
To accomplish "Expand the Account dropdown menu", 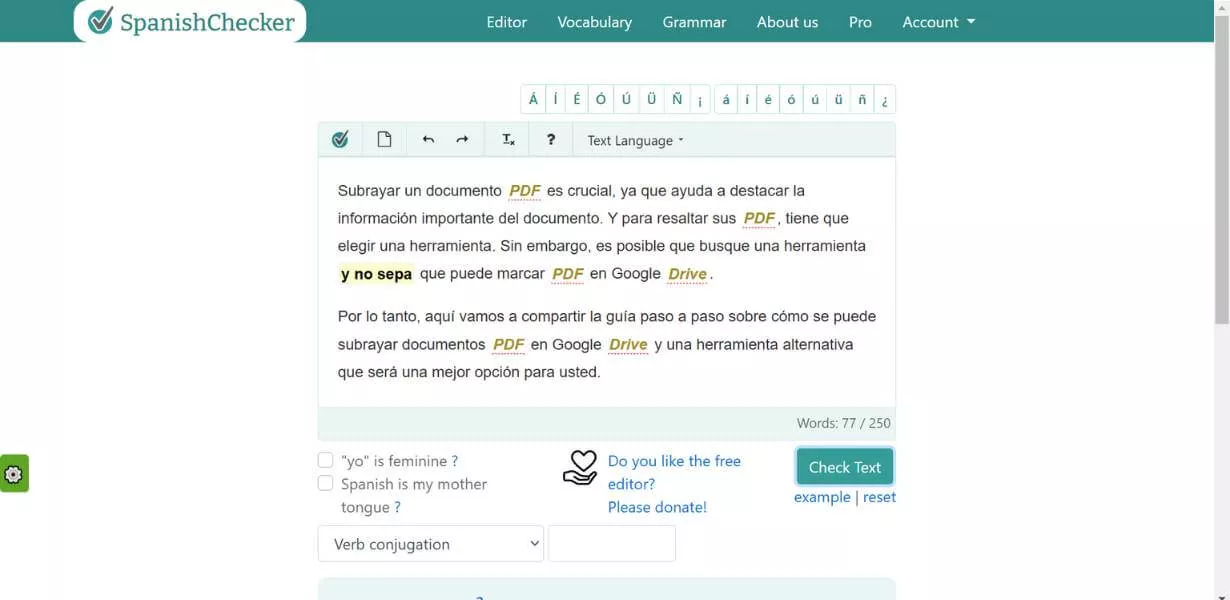I will coord(937,21).
